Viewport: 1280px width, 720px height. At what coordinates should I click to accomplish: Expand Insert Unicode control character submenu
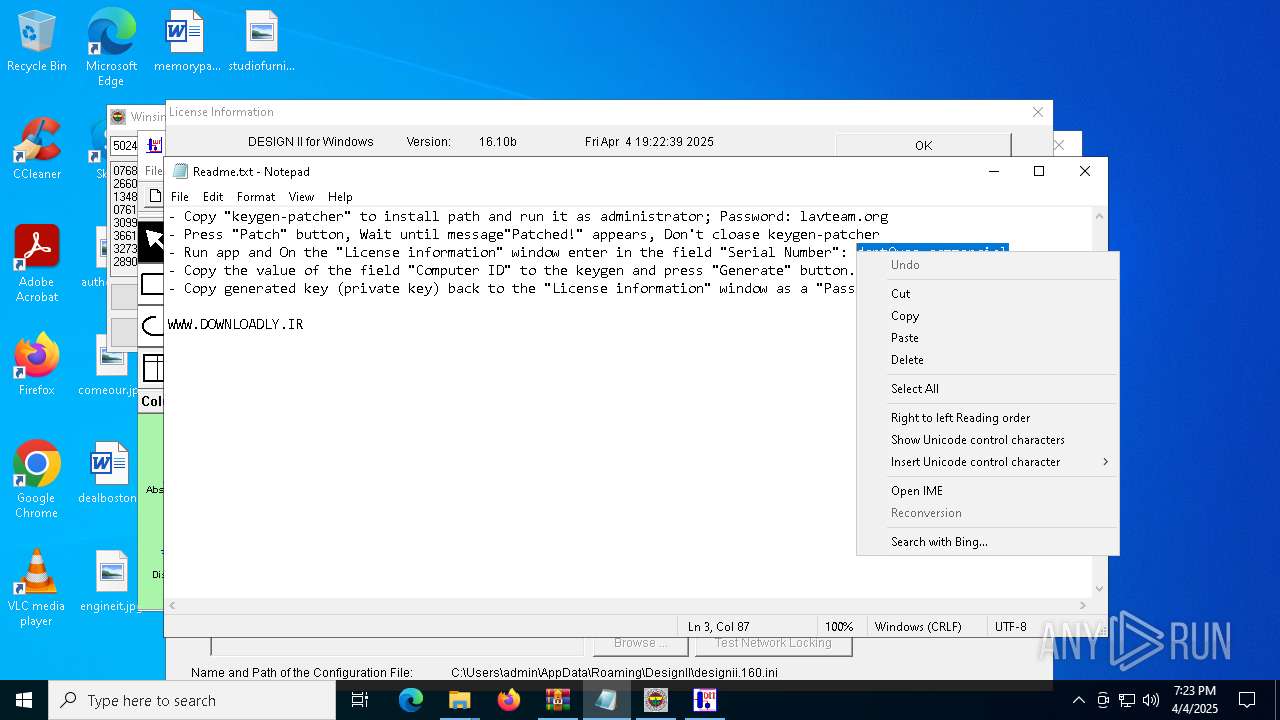(x=988, y=462)
